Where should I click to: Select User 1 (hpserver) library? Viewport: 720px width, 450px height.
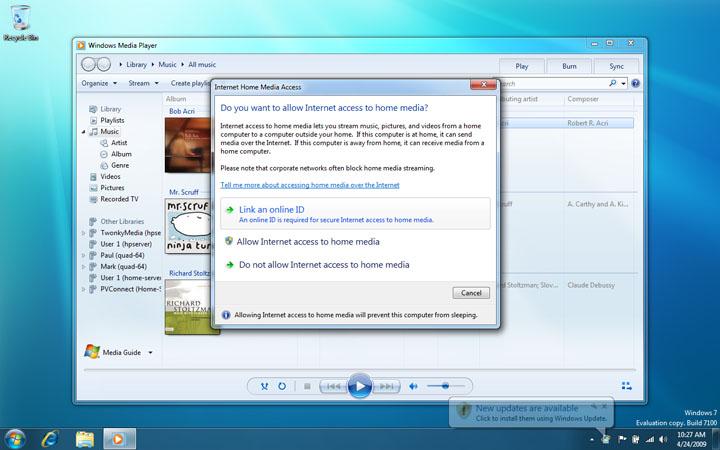(x=125, y=244)
